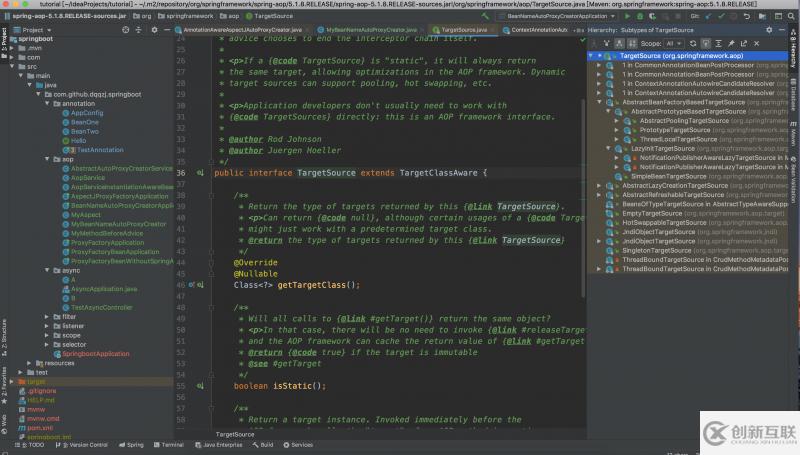Click implementation gutter icon on line 36
The image size is (800, 455).
[x=200, y=173]
